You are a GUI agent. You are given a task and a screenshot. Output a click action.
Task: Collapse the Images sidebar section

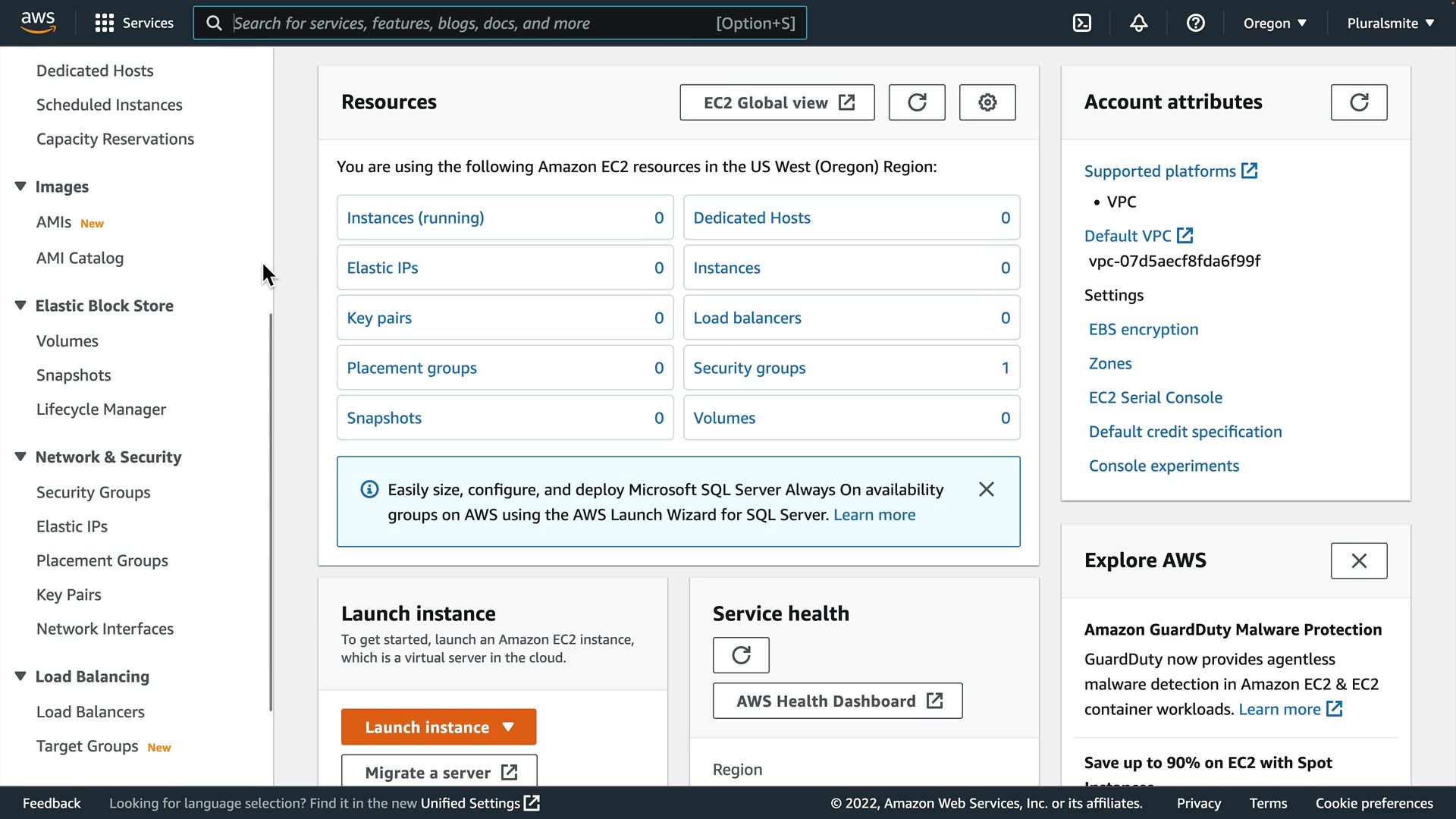[20, 187]
